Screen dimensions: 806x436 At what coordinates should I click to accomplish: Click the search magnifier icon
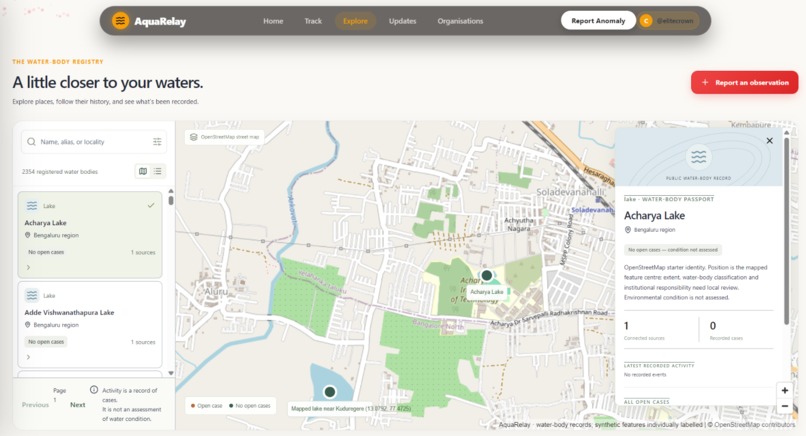pos(31,141)
